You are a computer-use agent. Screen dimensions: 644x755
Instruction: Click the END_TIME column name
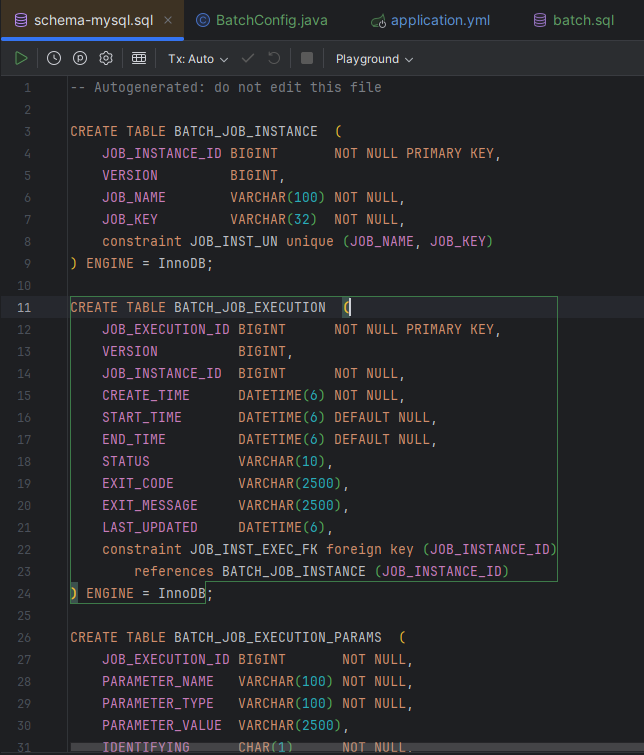[134, 440]
